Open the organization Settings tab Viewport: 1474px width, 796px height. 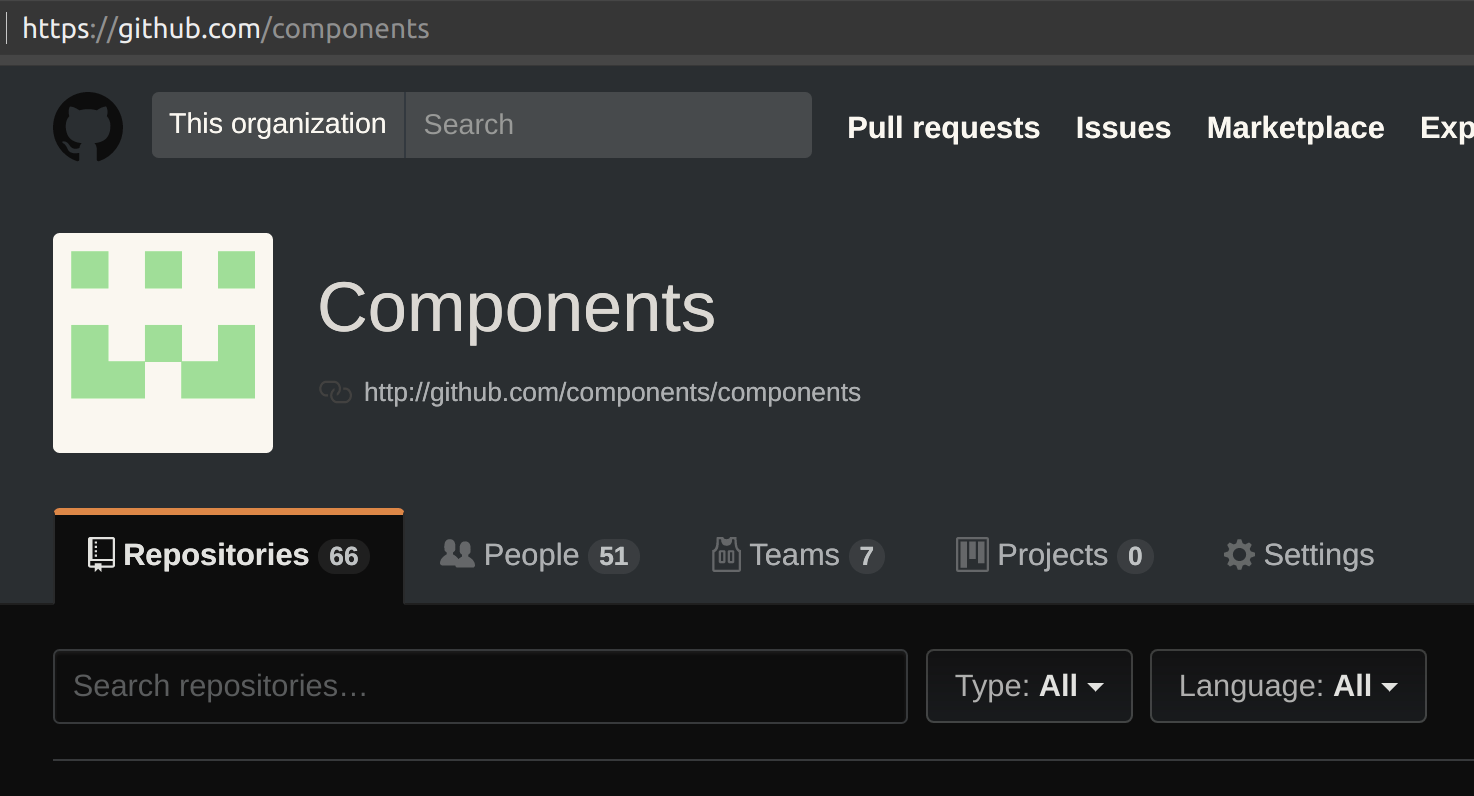pos(1299,556)
